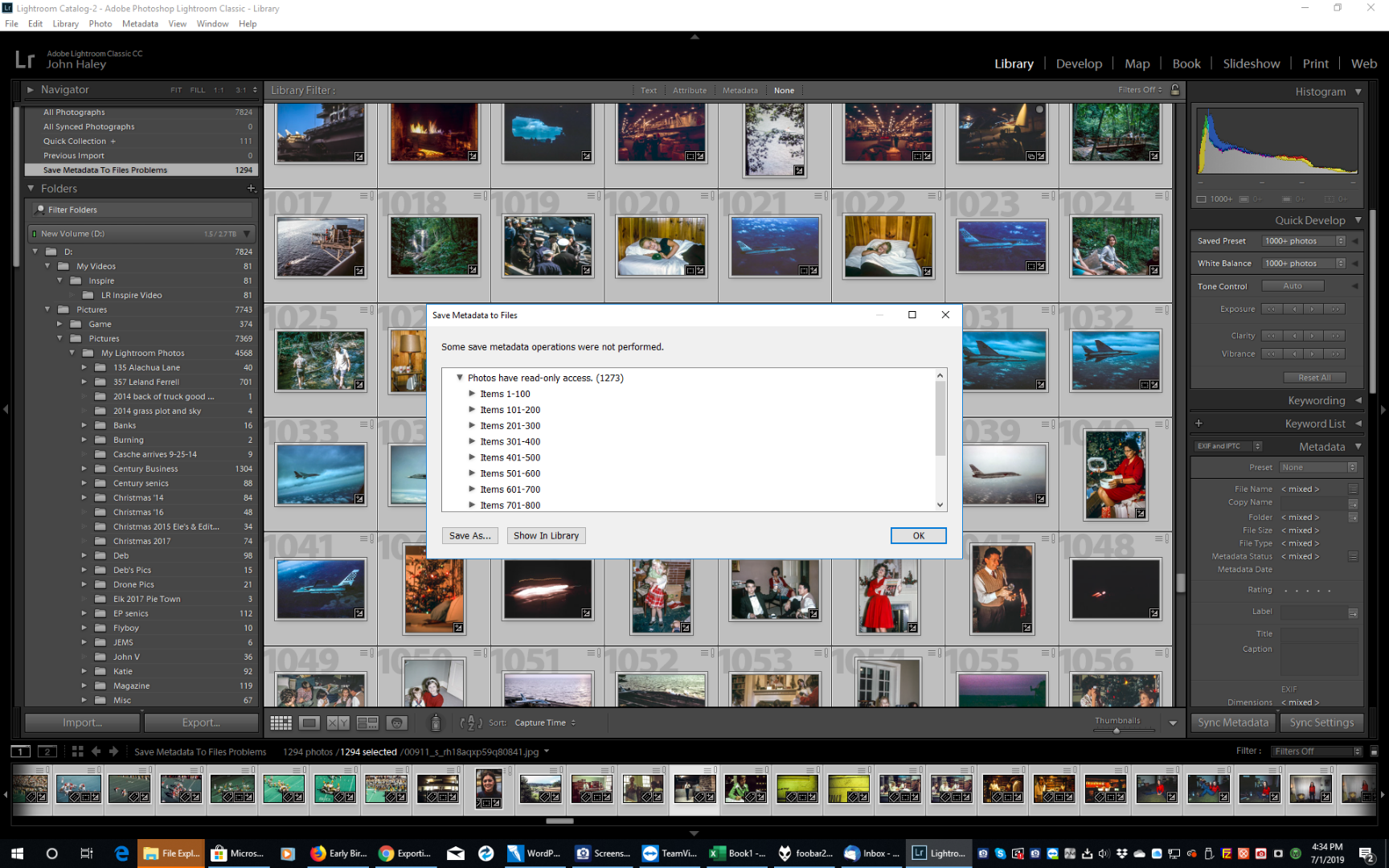Click Save As... in the dialog
1389x868 pixels.
470,536
